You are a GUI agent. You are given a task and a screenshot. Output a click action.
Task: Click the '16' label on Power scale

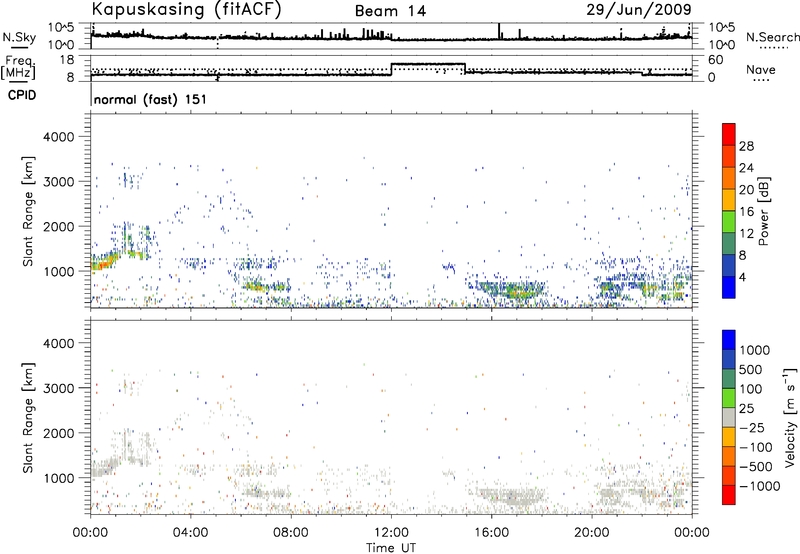pos(746,212)
